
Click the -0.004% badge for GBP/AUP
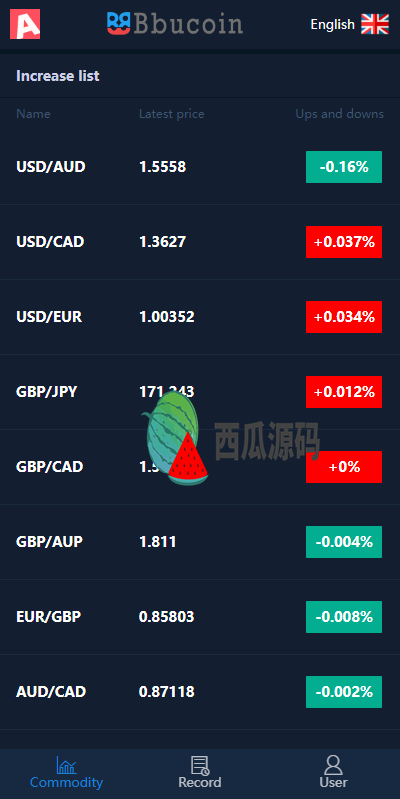coord(344,542)
